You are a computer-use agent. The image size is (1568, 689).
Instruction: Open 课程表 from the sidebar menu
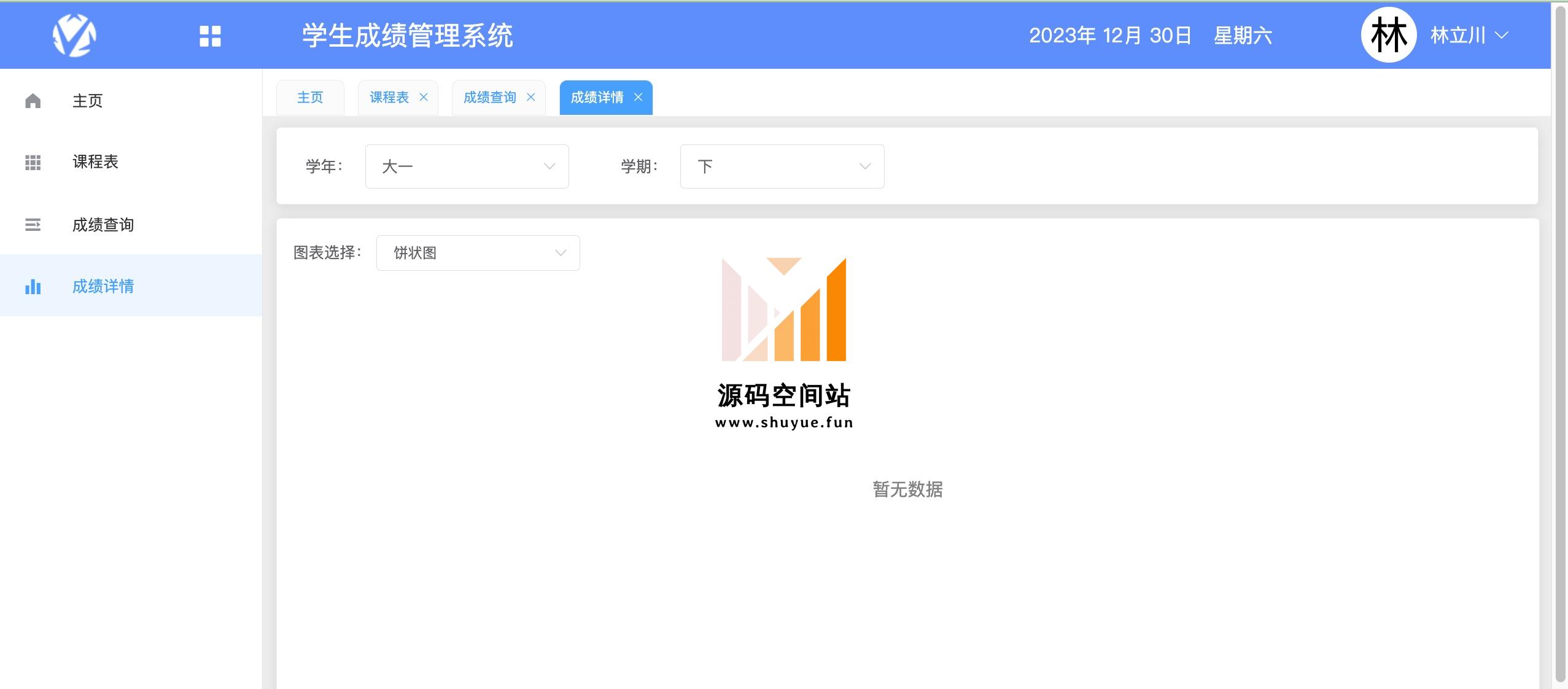[131, 162]
